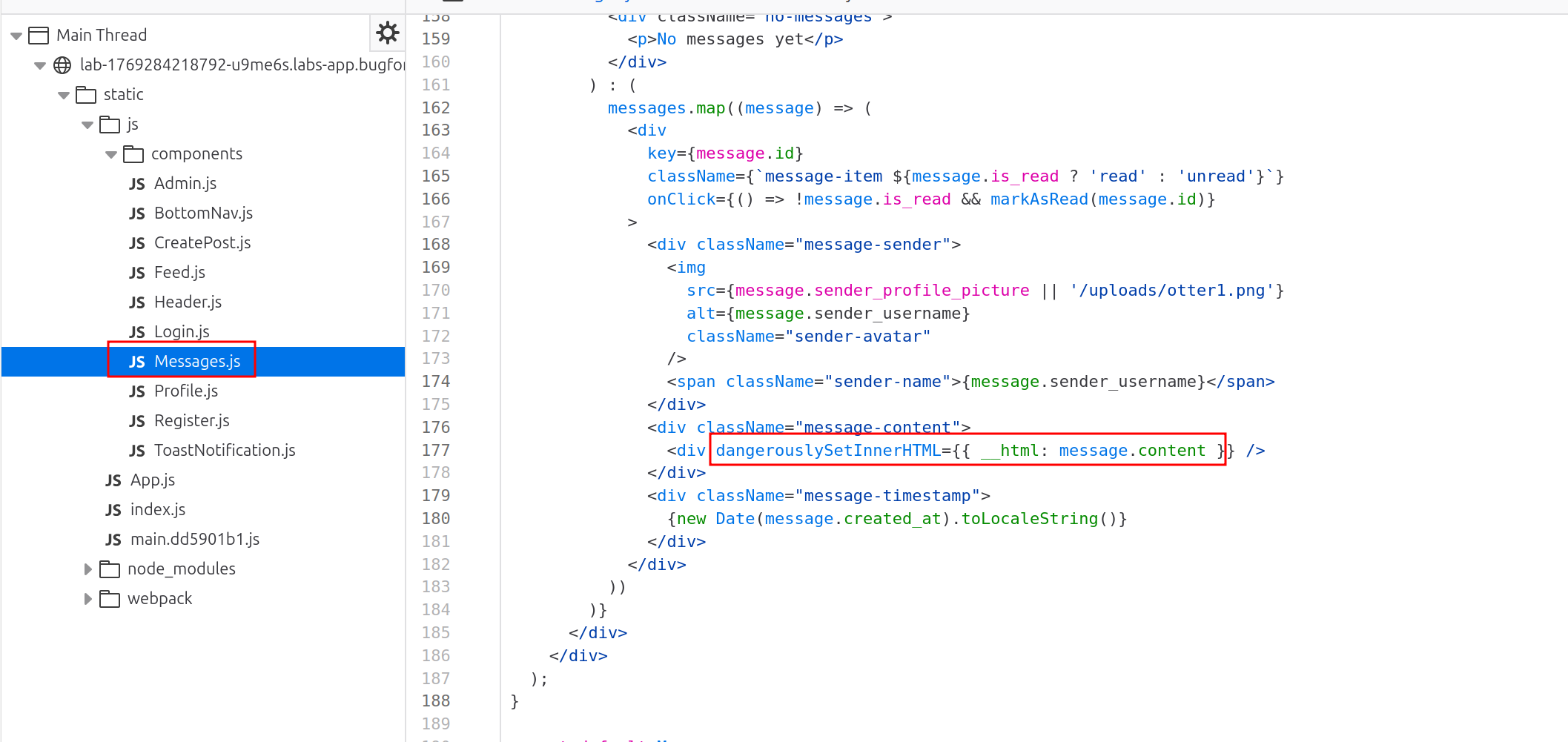
Task: Open main.dd5901b1.js bundle file
Action: [194, 539]
